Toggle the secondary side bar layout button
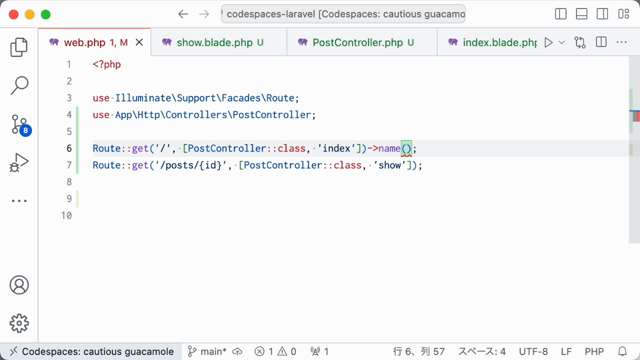Screen dimensions: 640x360 point(602,14)
